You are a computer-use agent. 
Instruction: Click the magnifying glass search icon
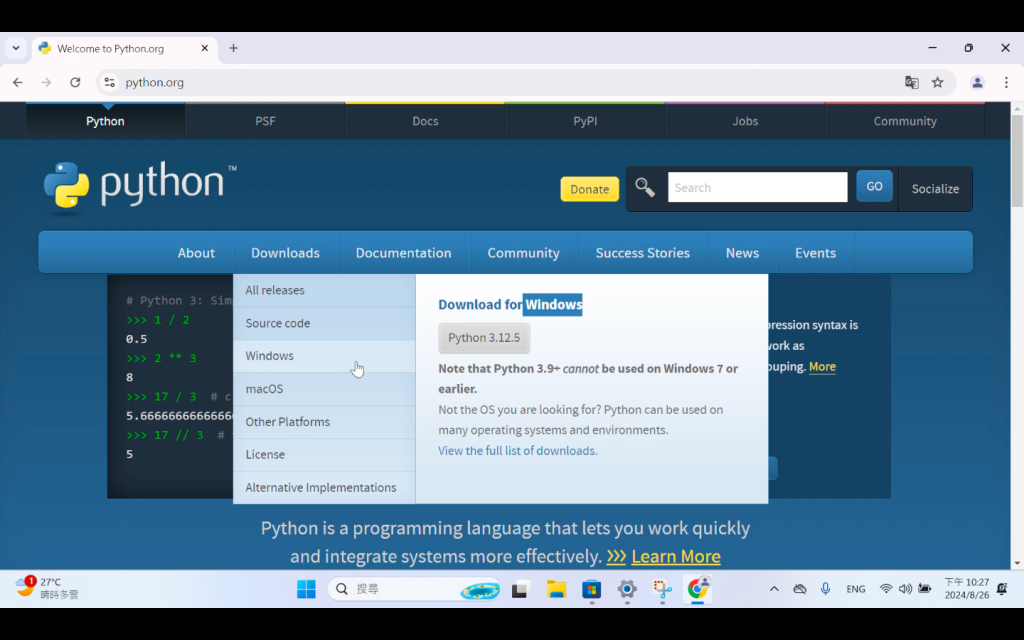click(645, 187)
